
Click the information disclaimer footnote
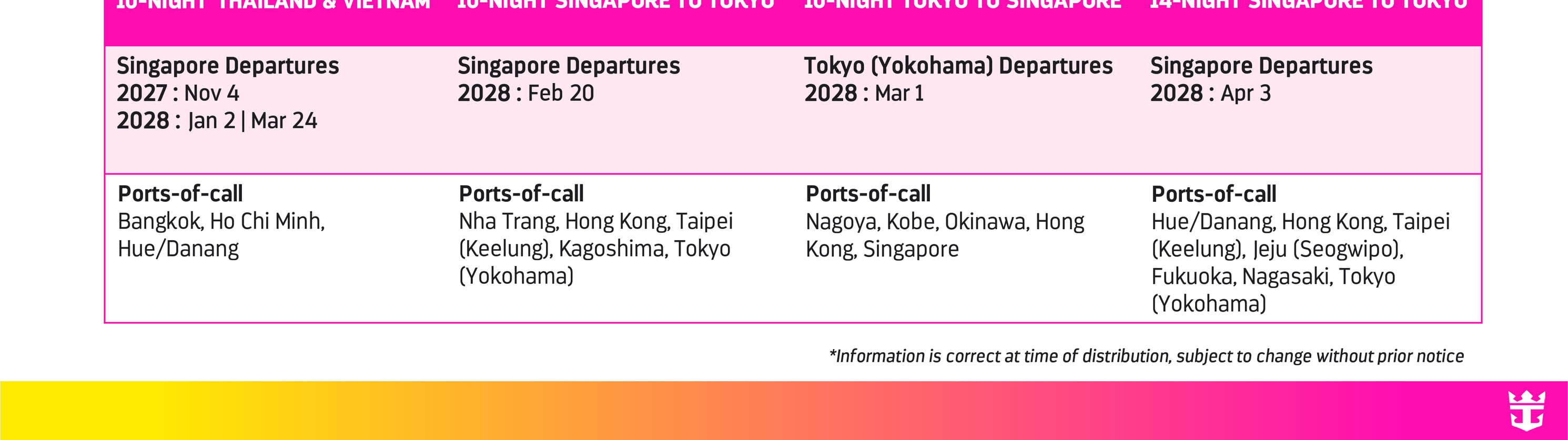pos(1146,356)
